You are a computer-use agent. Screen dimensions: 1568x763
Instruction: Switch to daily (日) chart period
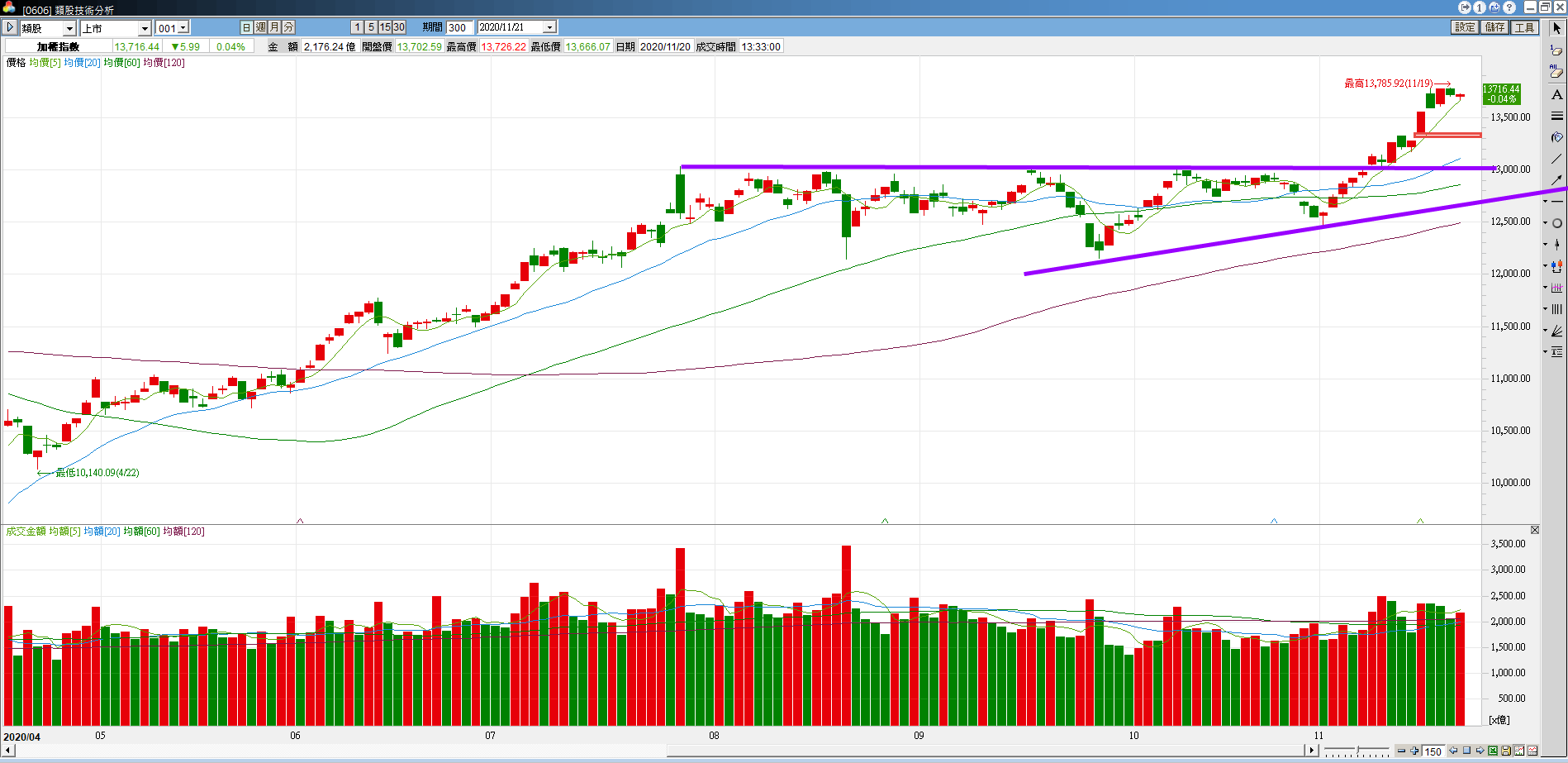click(x=246, y=27)
